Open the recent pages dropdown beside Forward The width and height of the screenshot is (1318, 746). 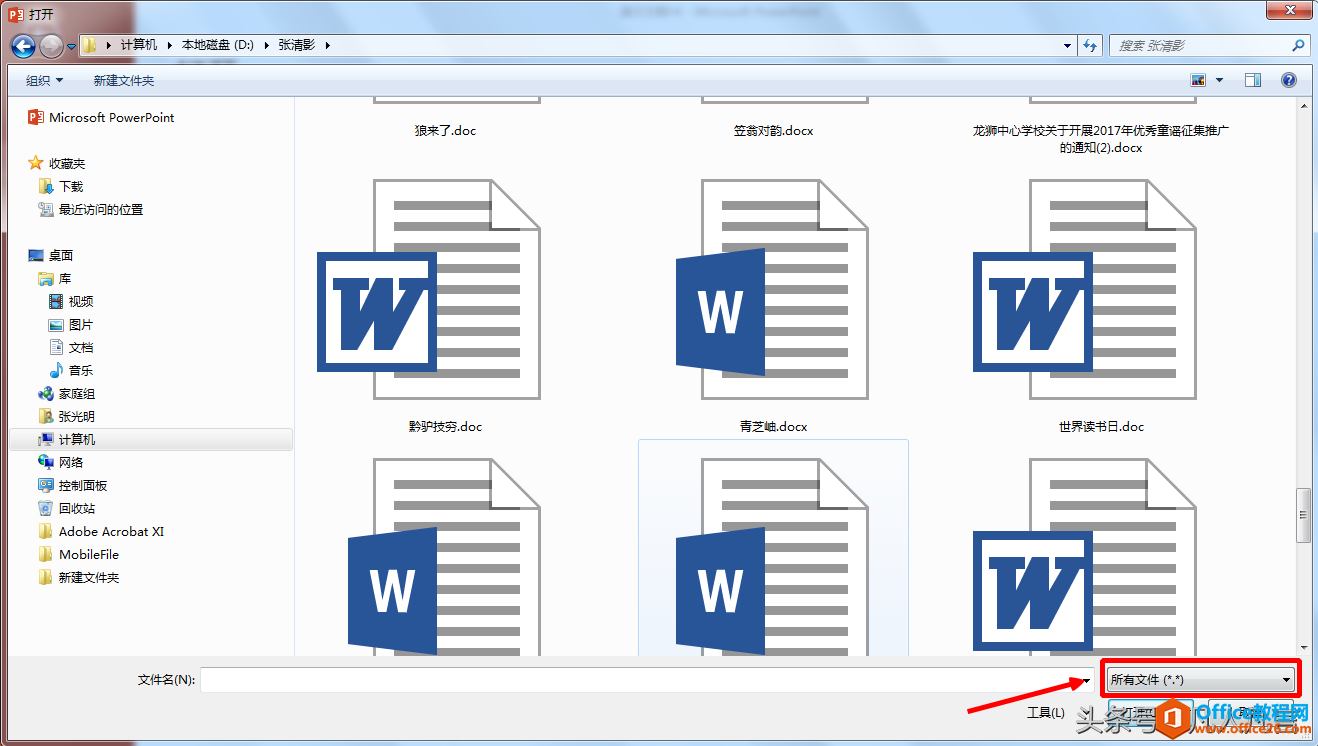72,46
